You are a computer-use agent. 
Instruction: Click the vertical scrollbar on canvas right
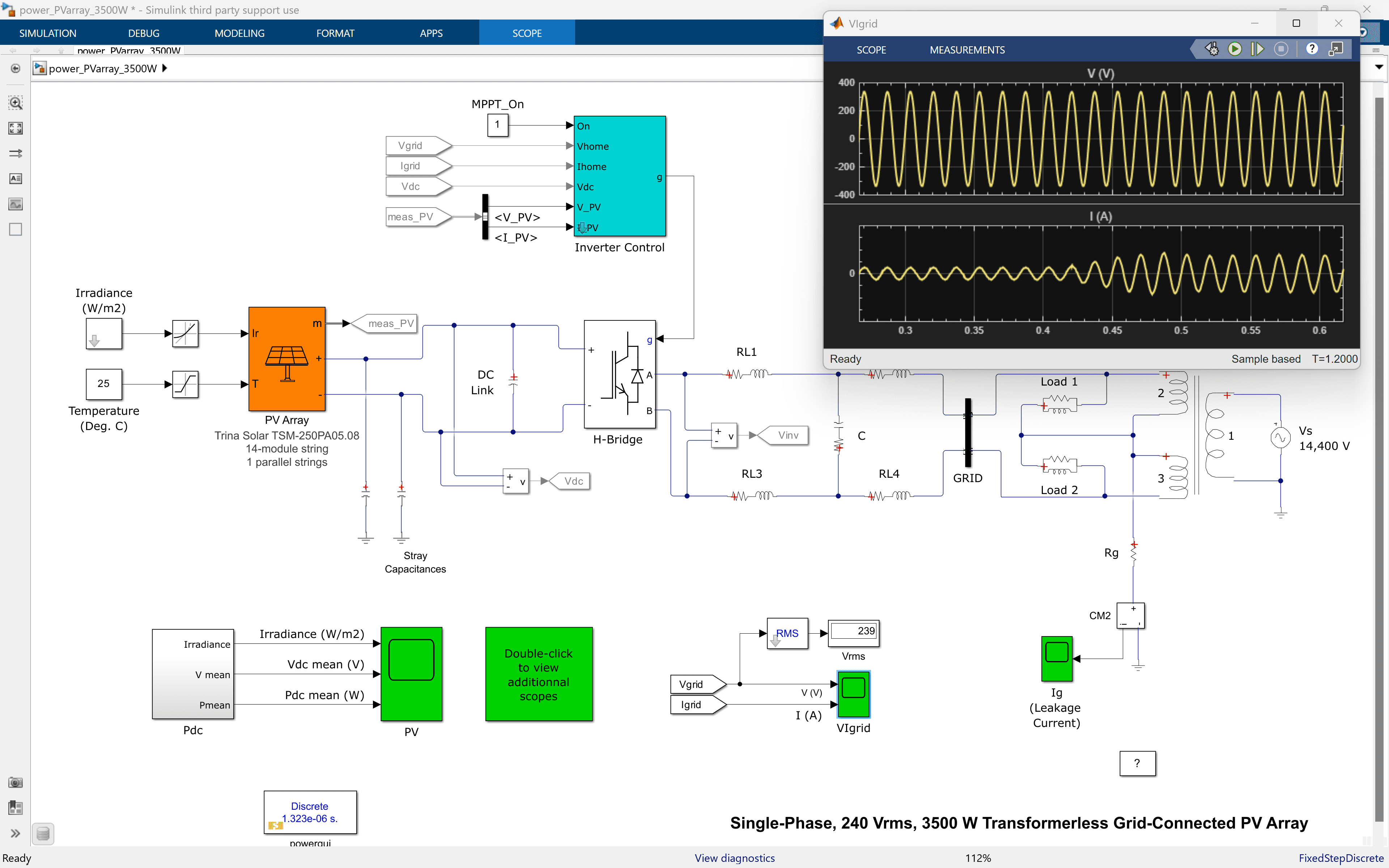(x=1379, y=459)
